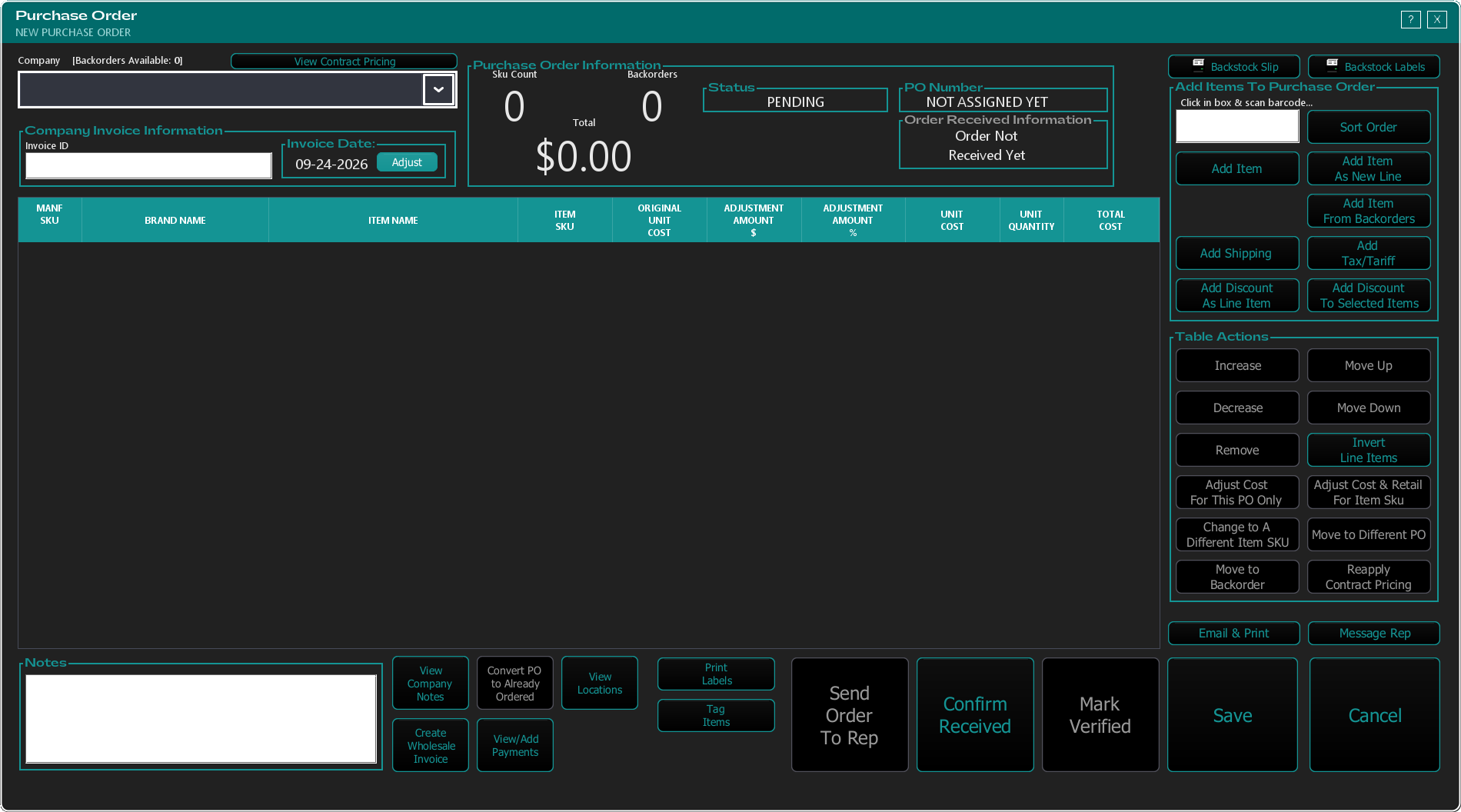Click Change to A Different Item SKU
1461x812 pixels.
coord(1237,534)
